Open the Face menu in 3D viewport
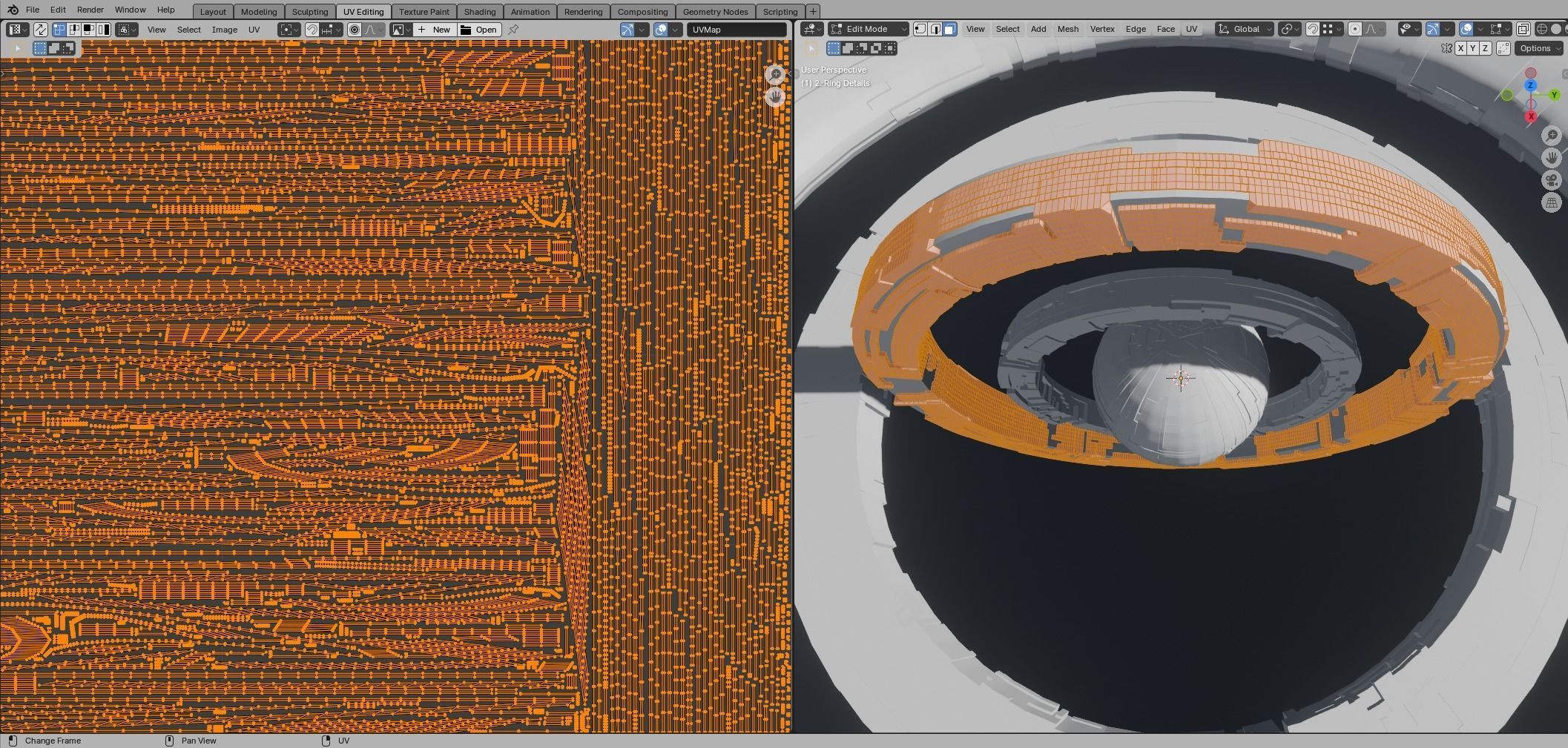Viewport: 1568px width, 748px height. 1165,29
